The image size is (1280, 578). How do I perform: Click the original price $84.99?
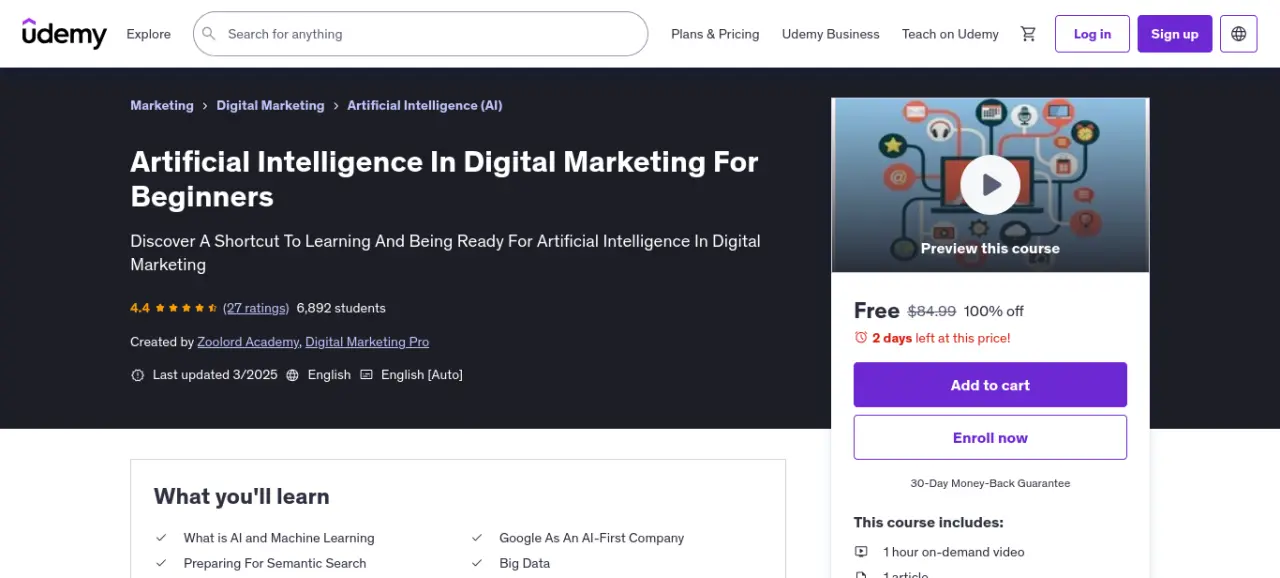[x=932, y=311]
